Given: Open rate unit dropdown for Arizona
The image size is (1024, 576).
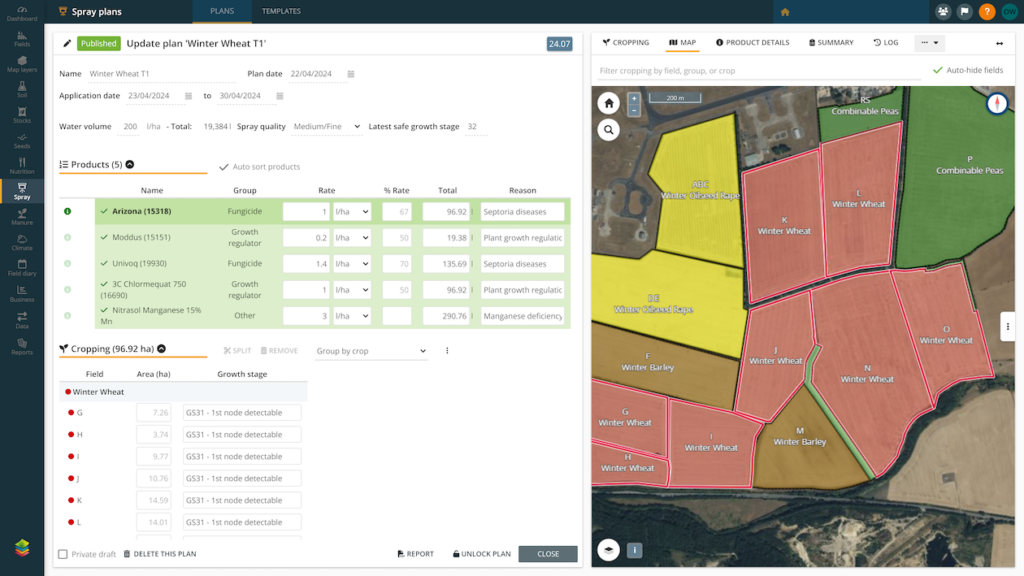Looking at the screenshot, I should [x=351, y=212].
